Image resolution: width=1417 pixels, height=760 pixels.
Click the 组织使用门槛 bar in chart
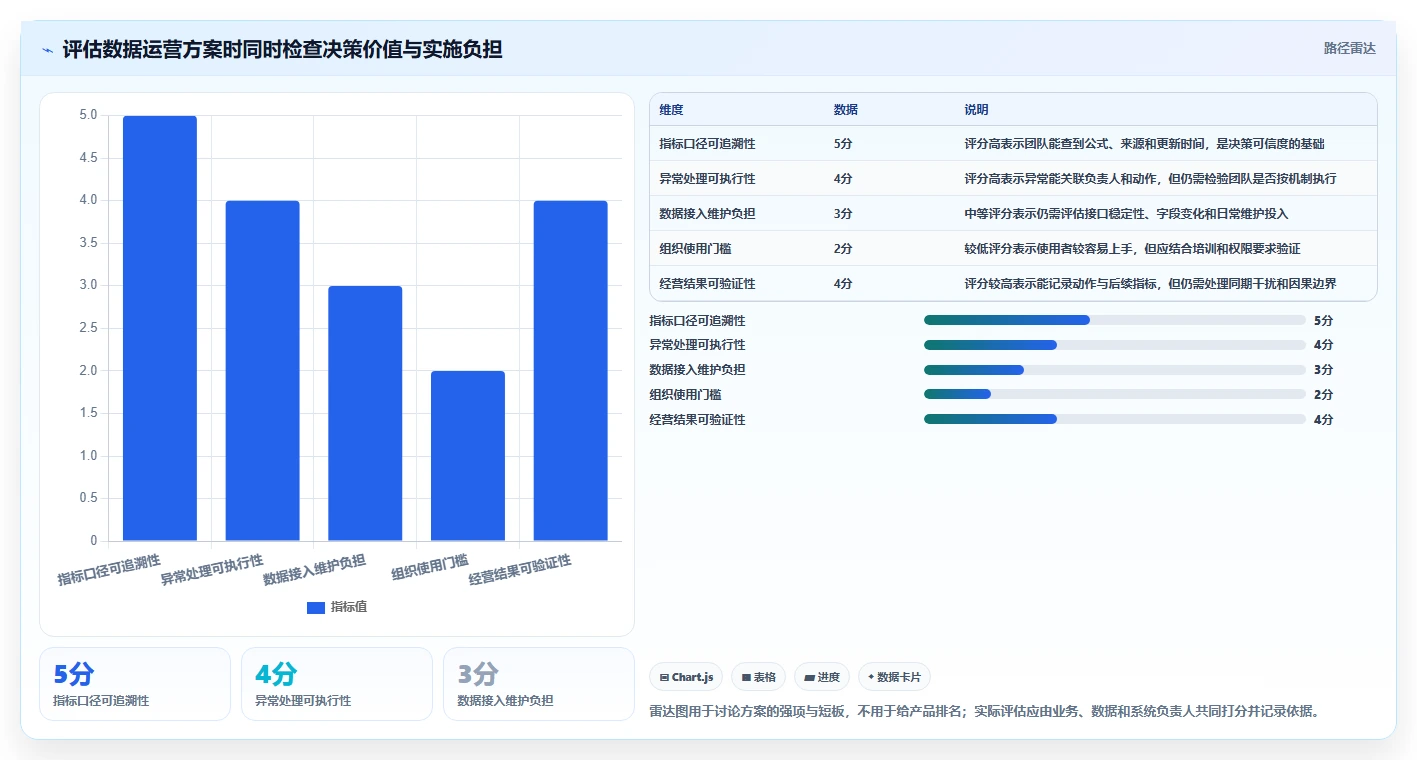tap(468, 456)
